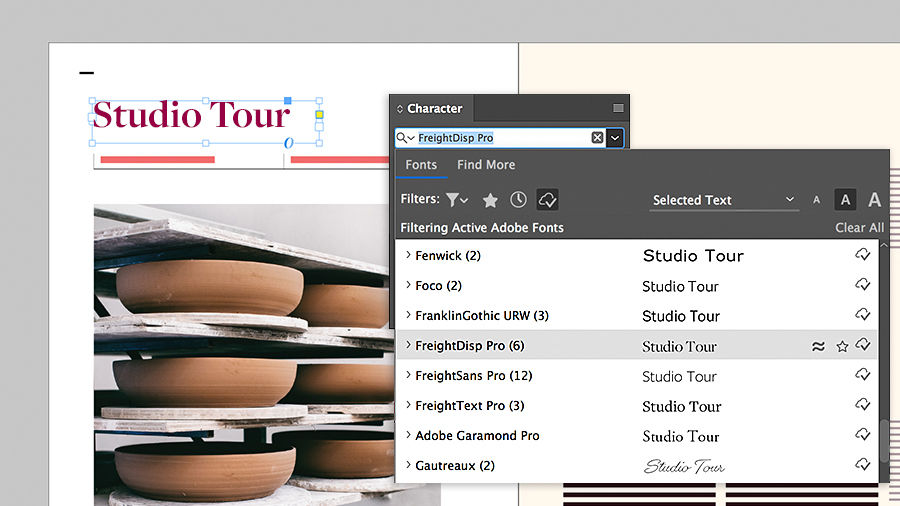900x506 pixels.
Task: Select the Studio Tour heading text frame
Action: coord(205,122)
